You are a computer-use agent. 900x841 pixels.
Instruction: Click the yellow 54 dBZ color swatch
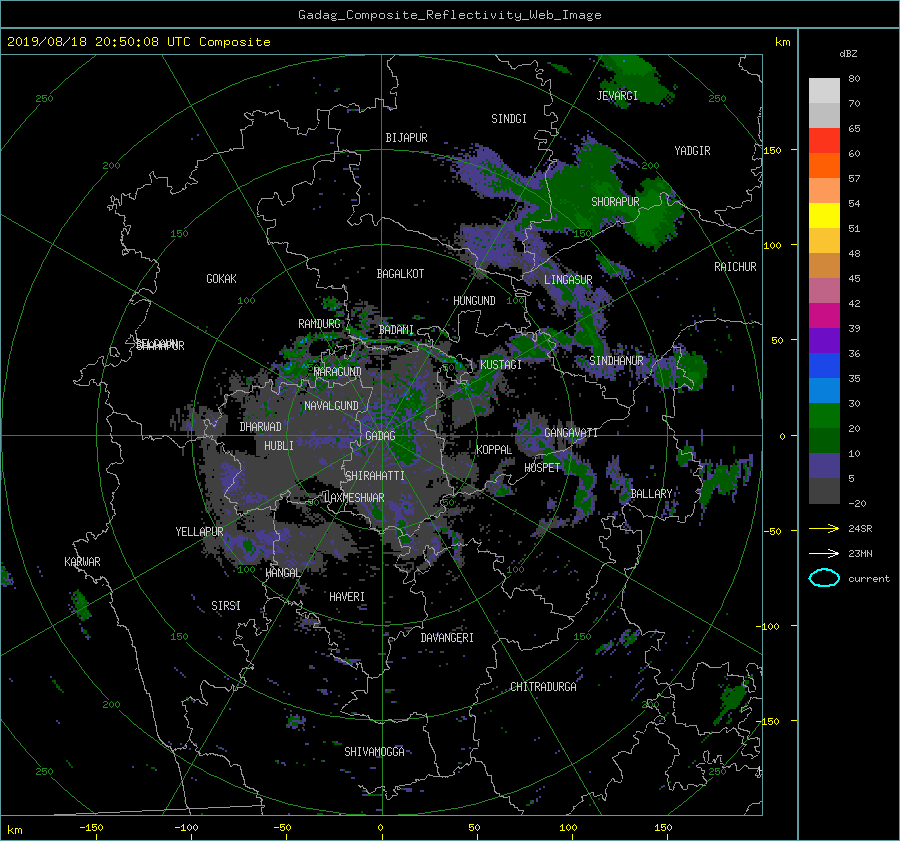pos(824,215)
